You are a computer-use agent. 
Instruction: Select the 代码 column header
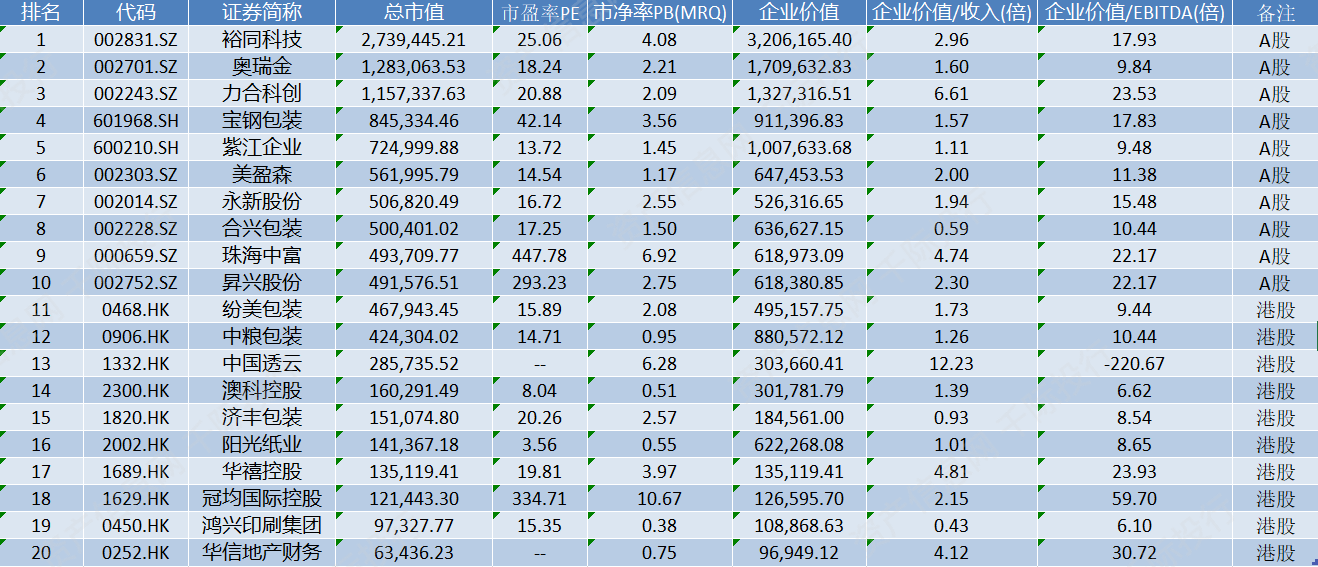click(x=136, y=13)
